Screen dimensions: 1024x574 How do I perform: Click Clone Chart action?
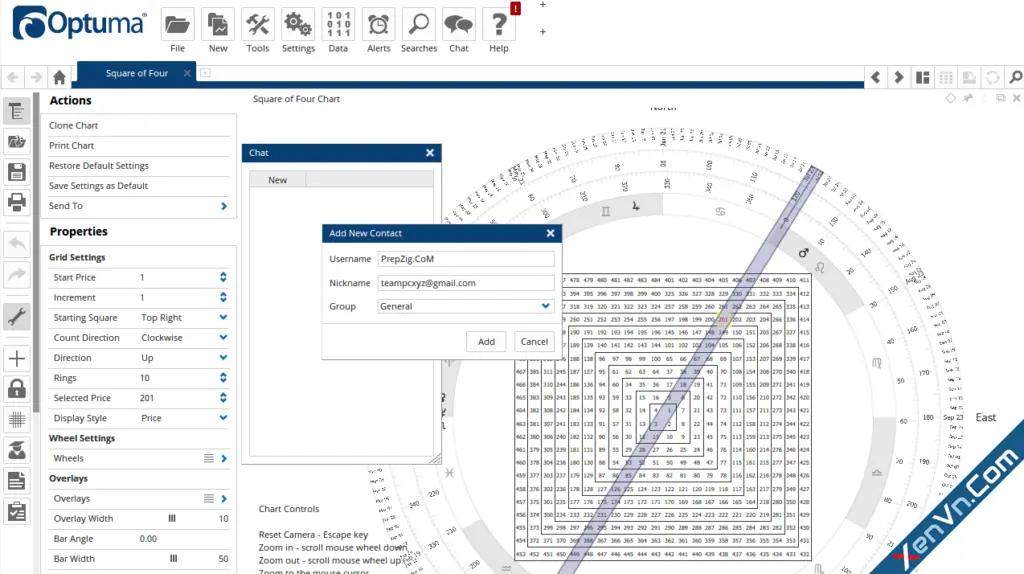73,125
